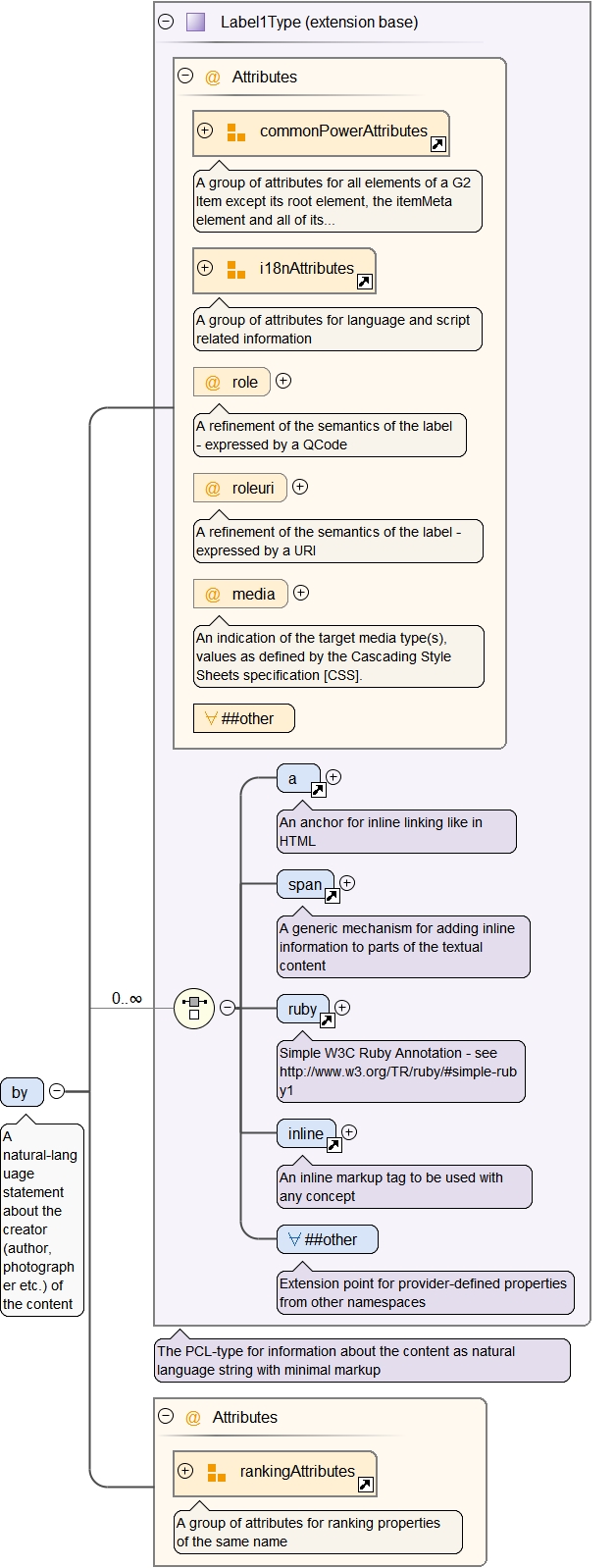Screen dimensions: 615x1568
Task: Click the link arrow on the span element
Action: 332,896
